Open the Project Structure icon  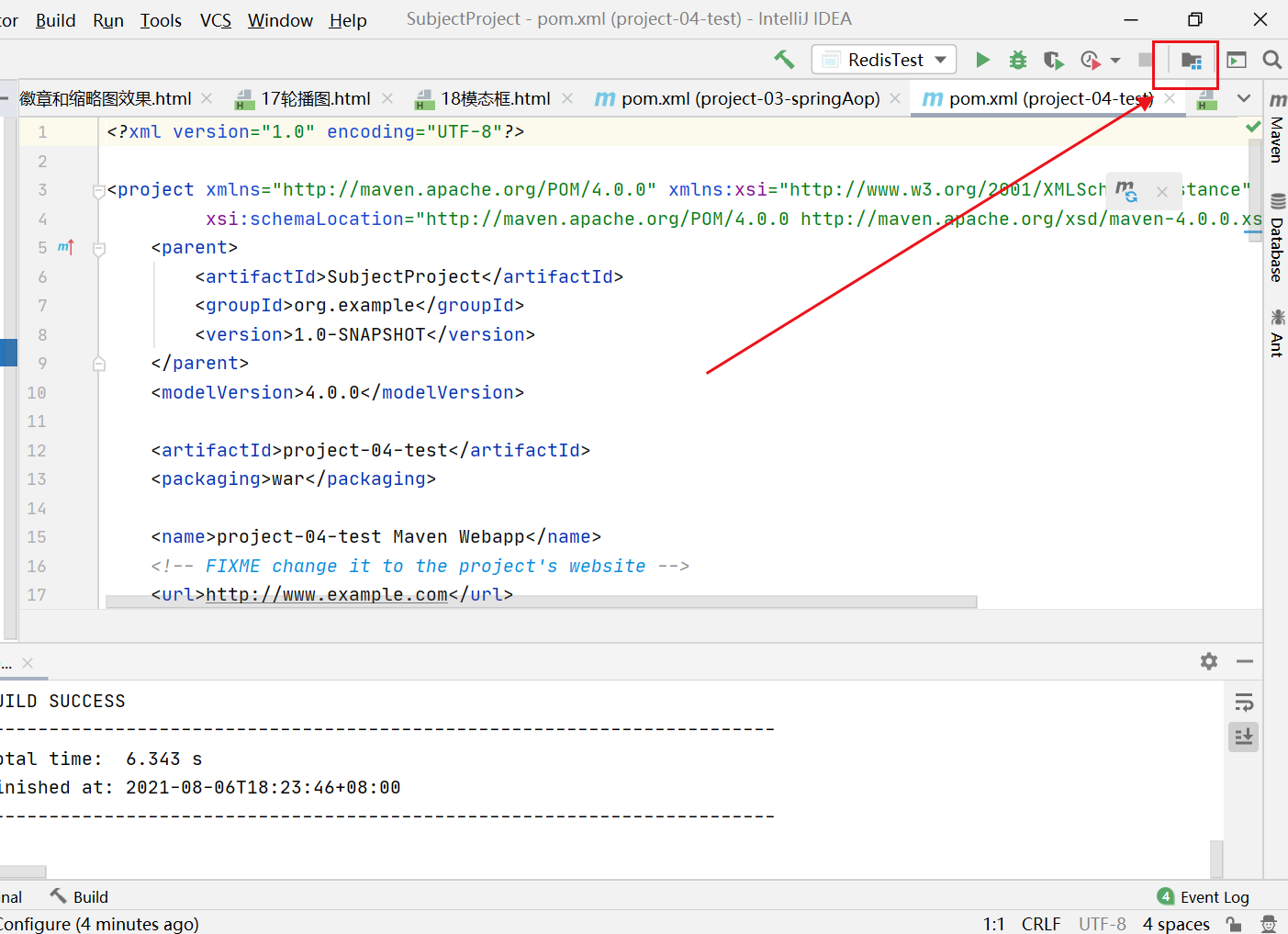point(1191,61)
